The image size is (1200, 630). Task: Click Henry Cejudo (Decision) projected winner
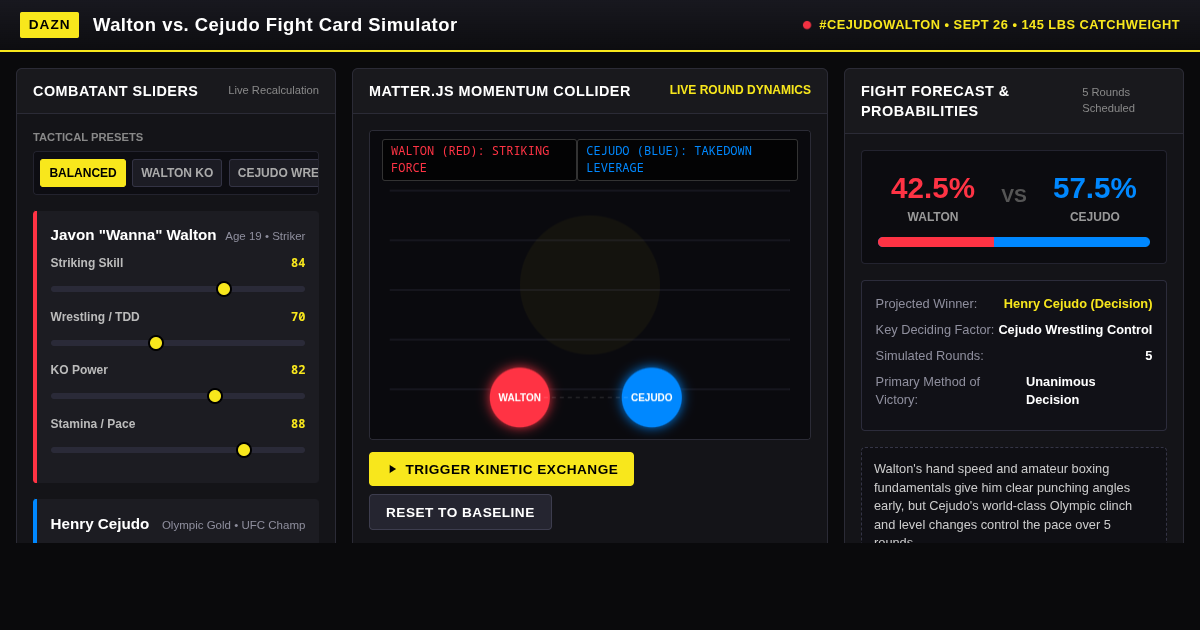tap(1078, 304)
